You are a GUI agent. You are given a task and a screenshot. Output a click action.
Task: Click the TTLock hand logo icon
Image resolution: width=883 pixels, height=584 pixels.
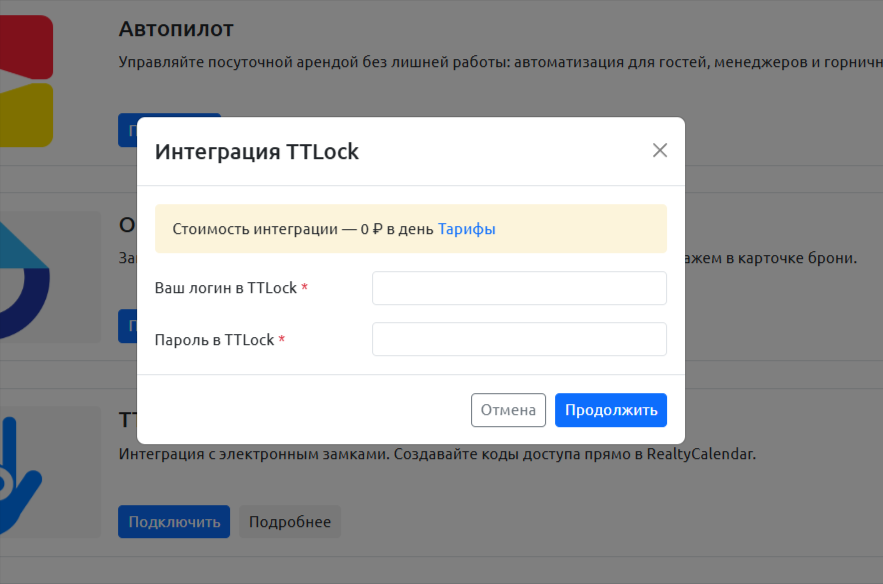point(20,475)
